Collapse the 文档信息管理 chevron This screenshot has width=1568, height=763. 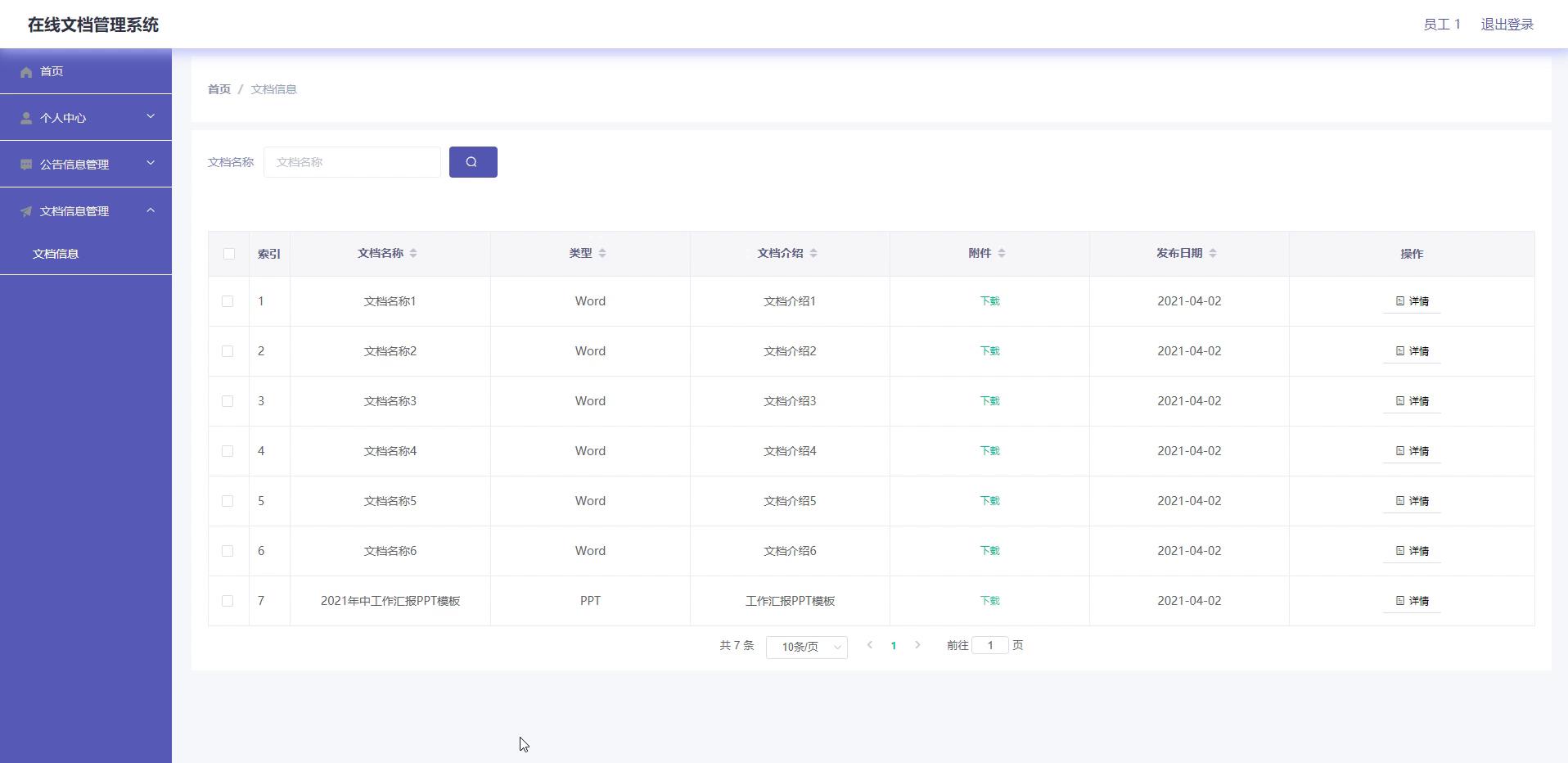click(x=151, y=210)
